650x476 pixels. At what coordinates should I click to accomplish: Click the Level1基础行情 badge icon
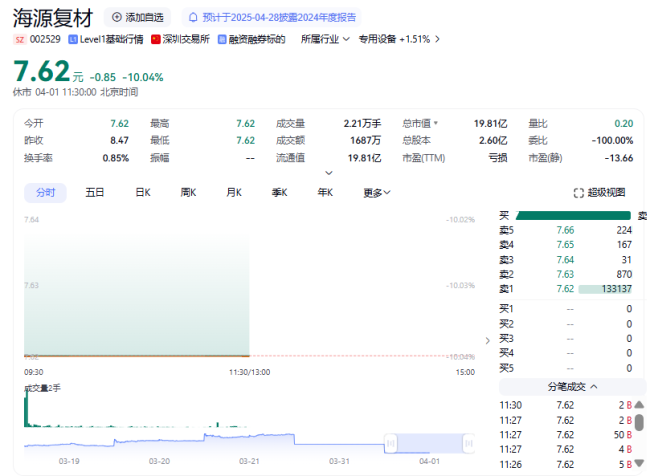[x=73, y=39]
